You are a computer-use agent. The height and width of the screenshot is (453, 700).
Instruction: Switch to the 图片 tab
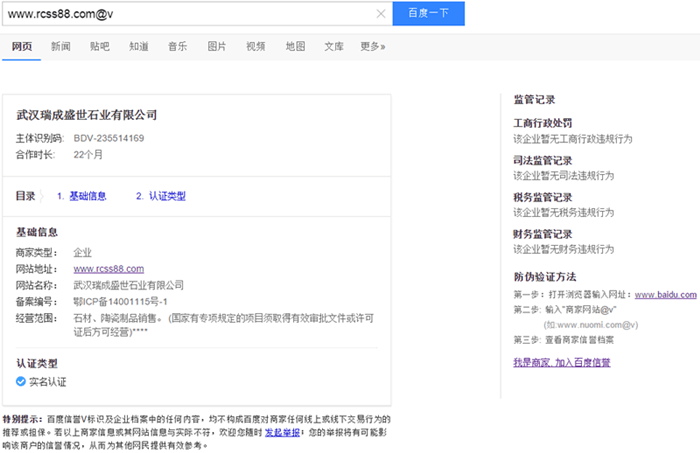(x=217, y=46)
